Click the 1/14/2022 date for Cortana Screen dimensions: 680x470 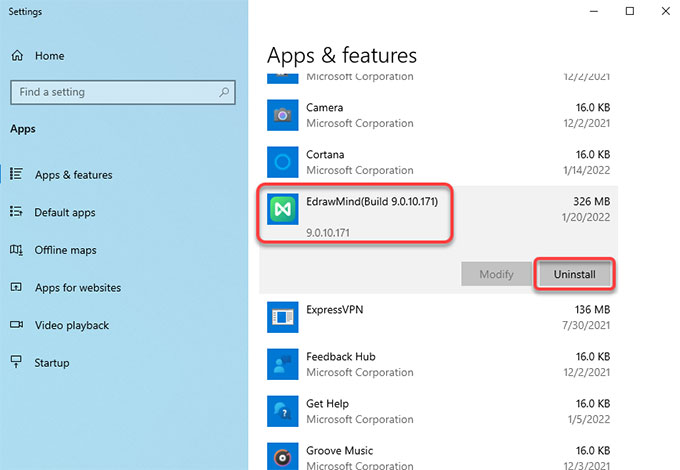[587, 170]
